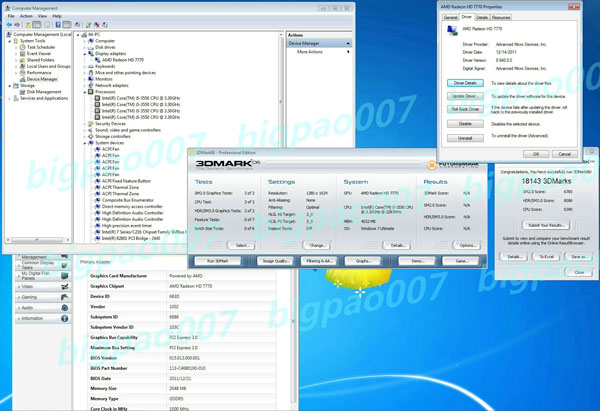Click Options button under Results

pyautogui.click(x=467, y=245)
